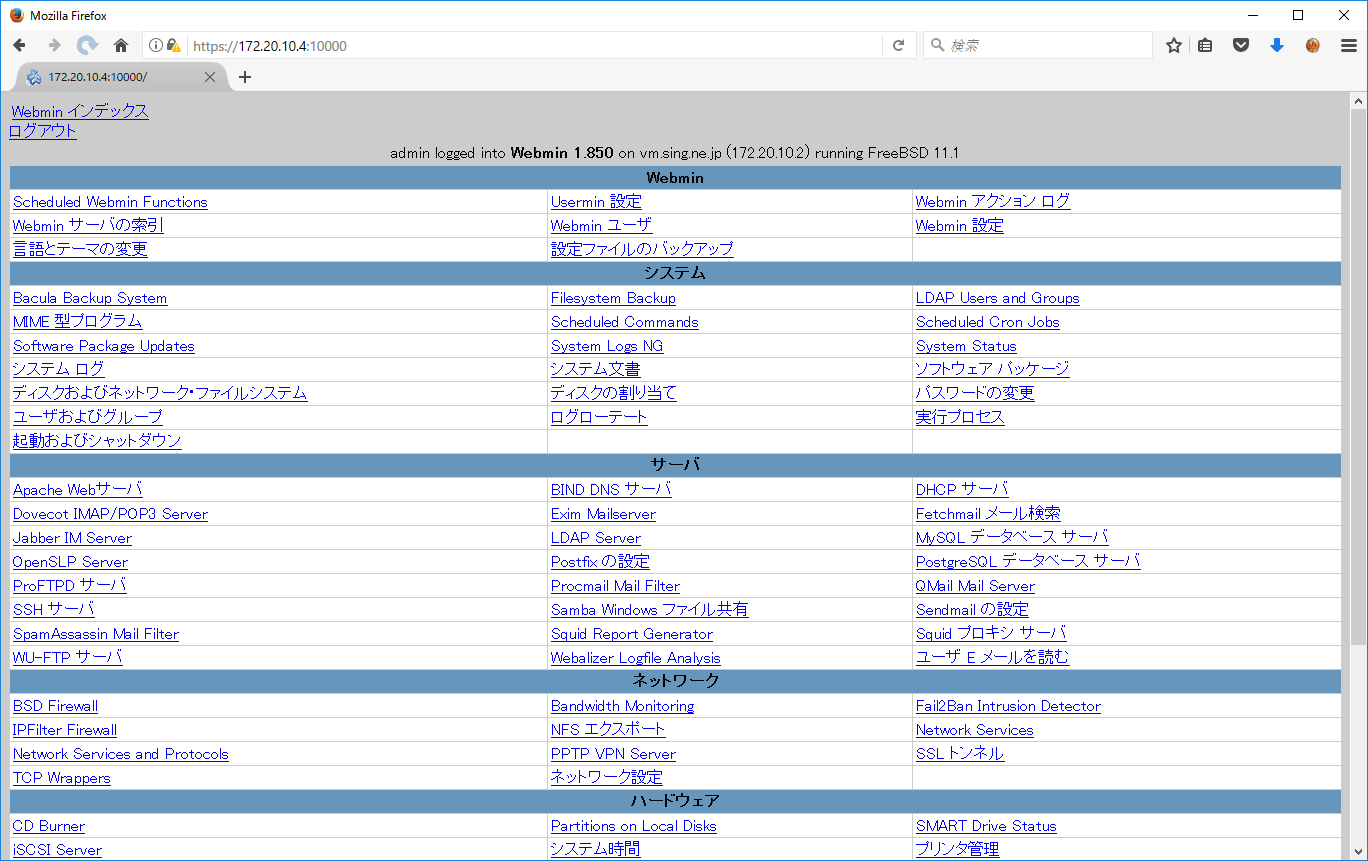Open a new tab with plus button
Image resolution: width=1368 pixels, height=861 pixels.
(245, 77)
